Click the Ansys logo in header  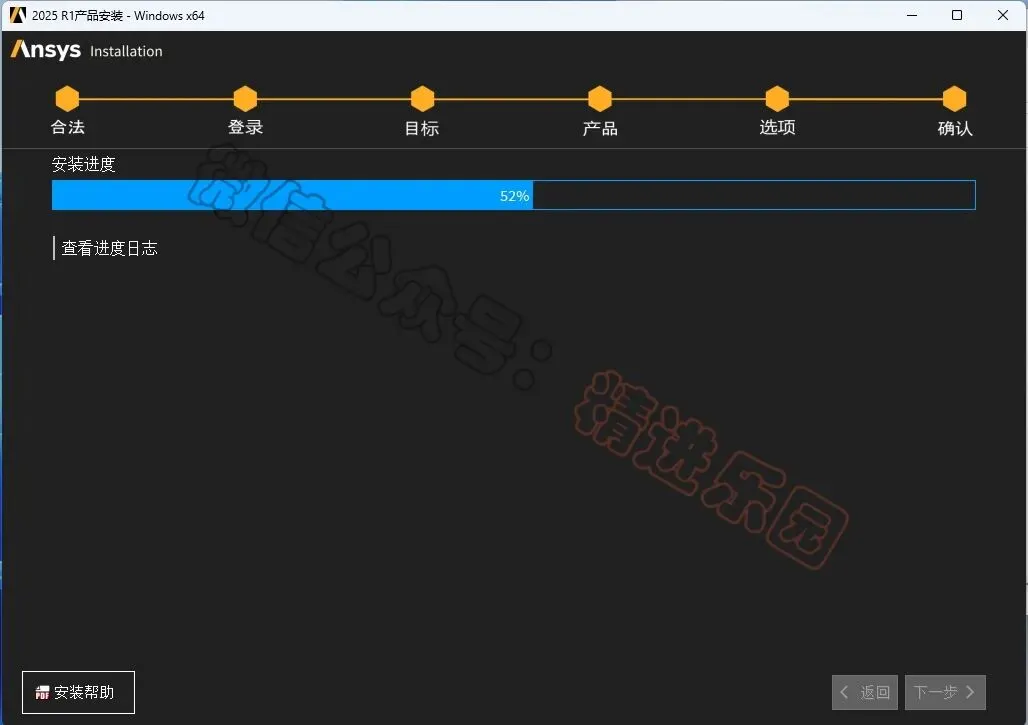[46, 50]
